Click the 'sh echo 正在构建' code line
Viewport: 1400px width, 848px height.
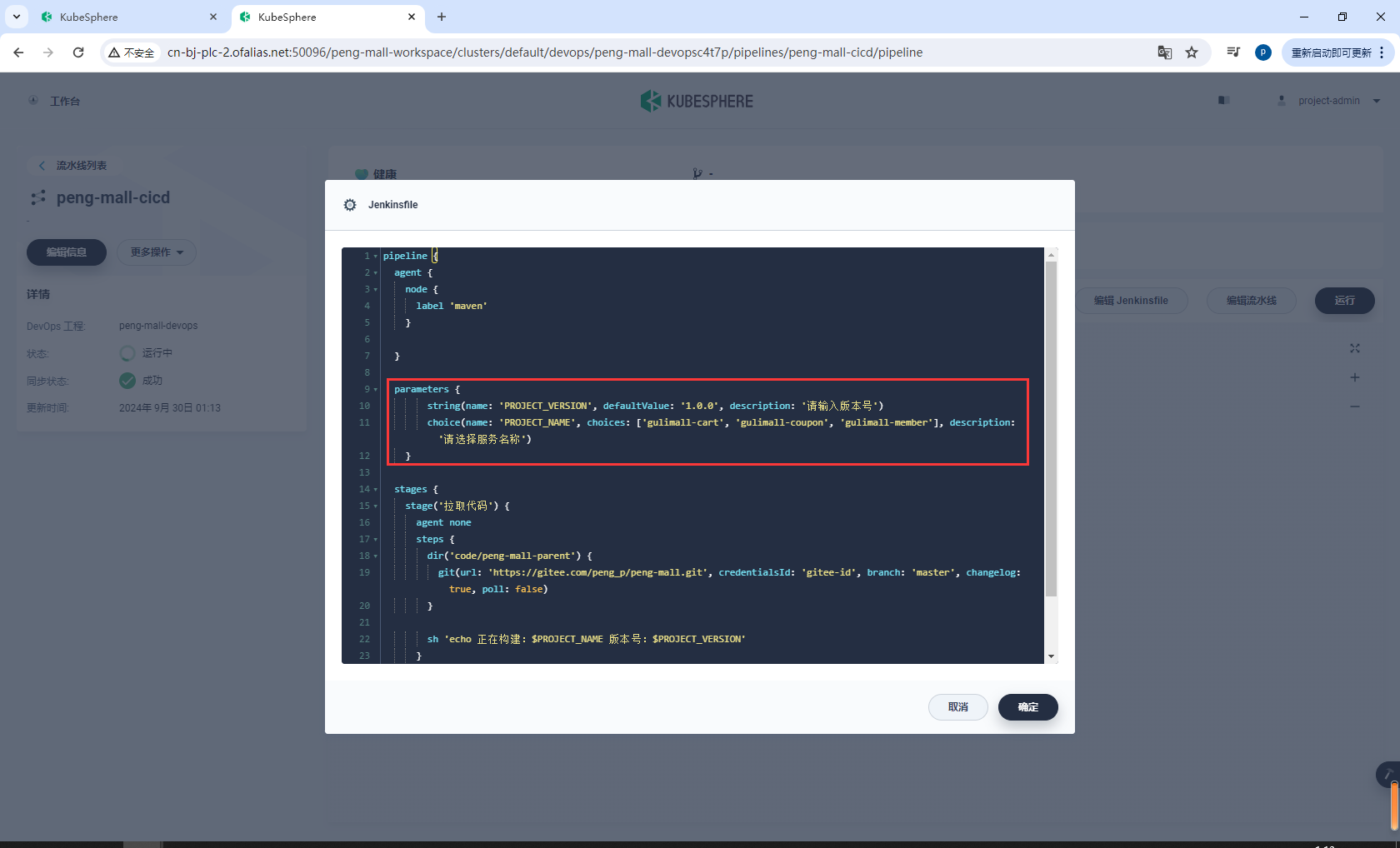click(587, 640)
